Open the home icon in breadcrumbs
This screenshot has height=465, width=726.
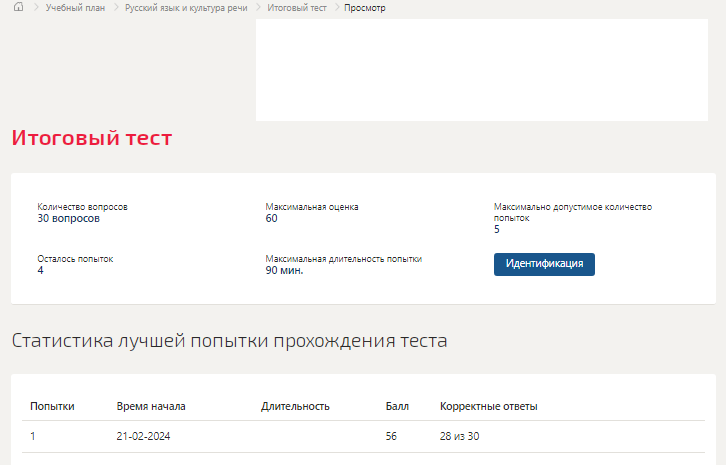pos(19,7)
